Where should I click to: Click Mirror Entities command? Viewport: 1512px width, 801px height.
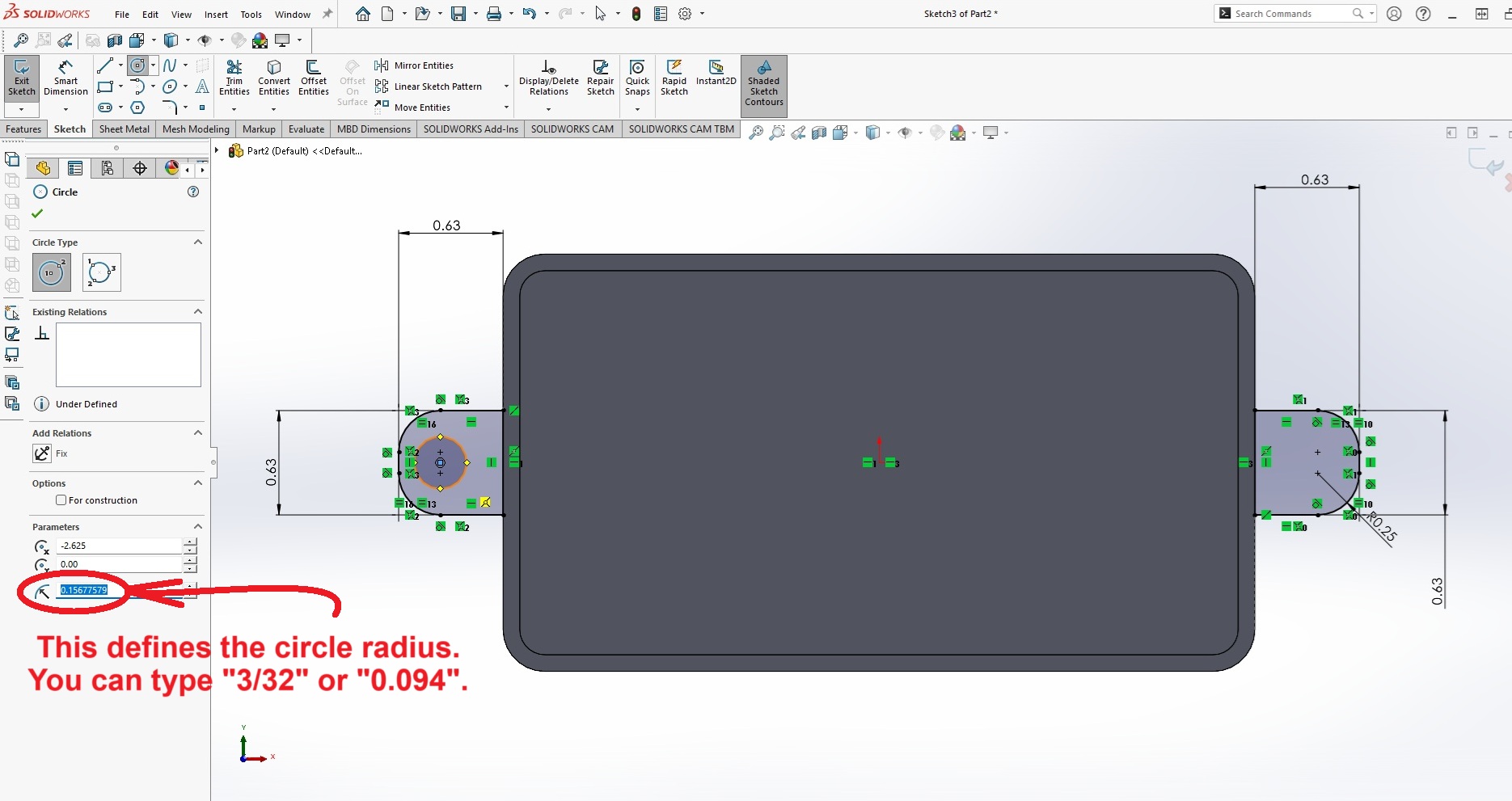coord(423,65)
